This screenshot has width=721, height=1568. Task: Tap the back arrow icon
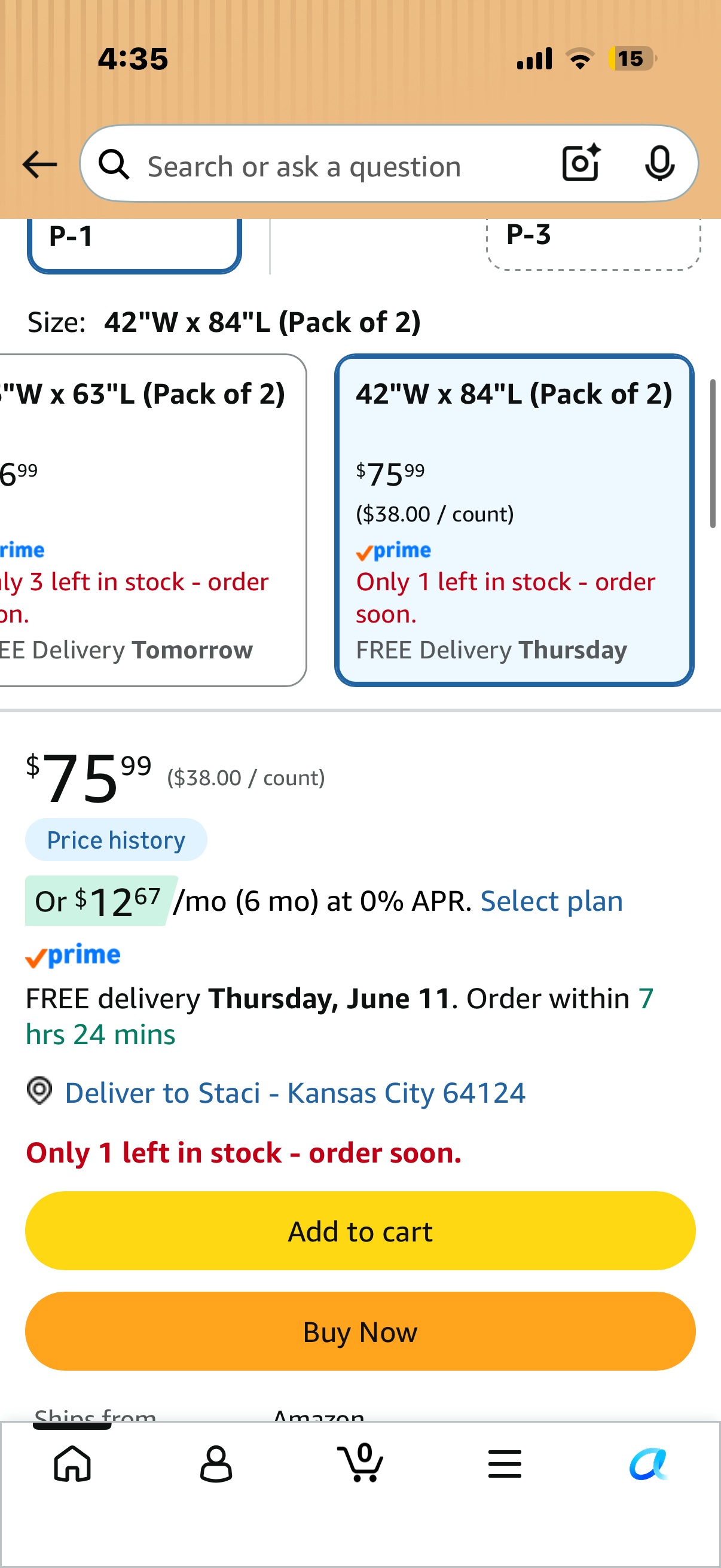[39, 164]
